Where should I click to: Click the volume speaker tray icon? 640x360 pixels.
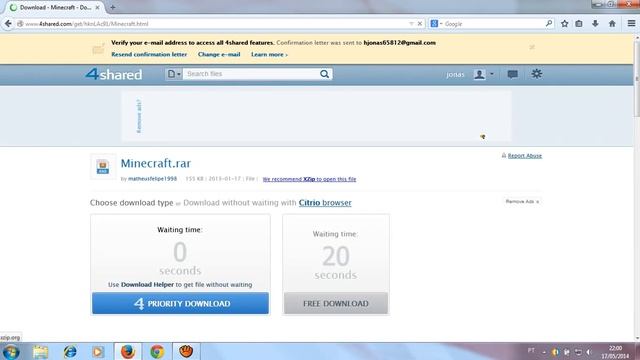click(589, 352)
